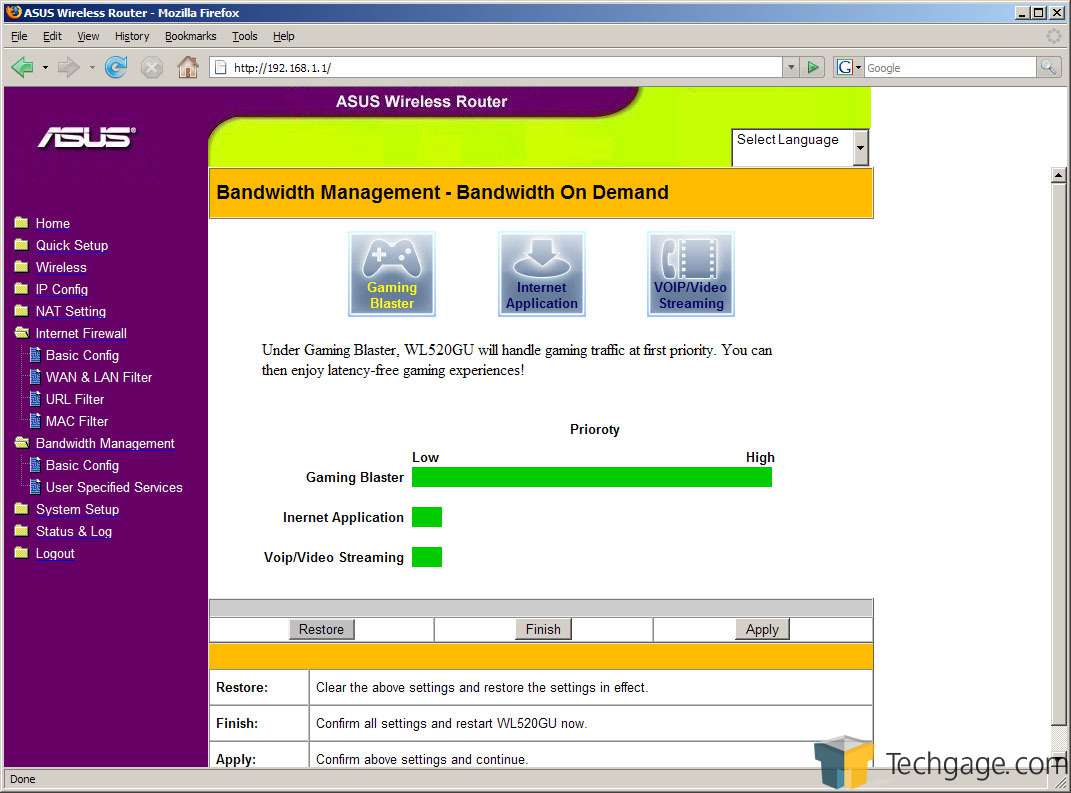Screen dimensions: 1071x793
Task: Click the Google search input field
Action: click(x=950, y=67)
